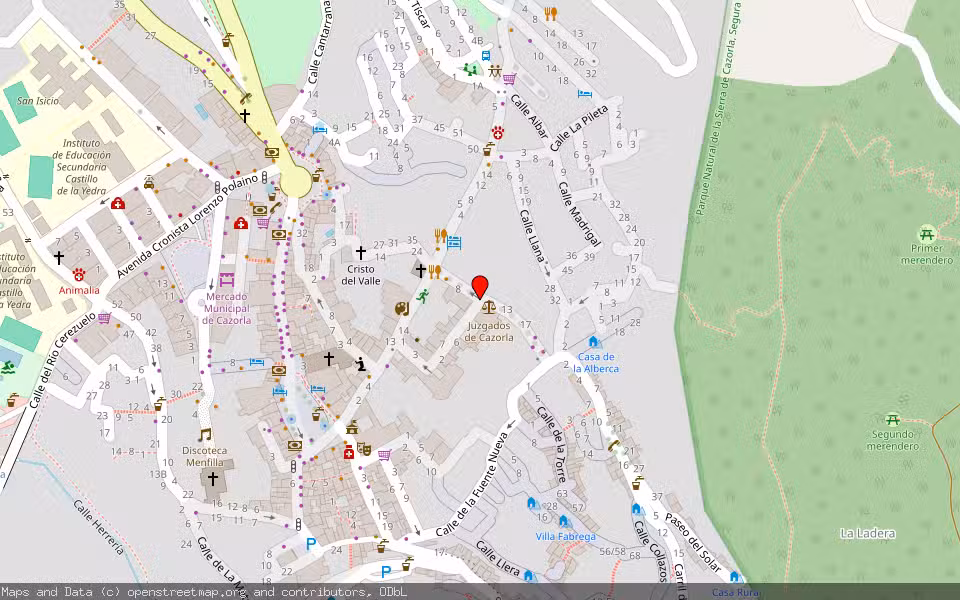Click the cross icon below Discoteca Menfilla
The image size is (960, 600).
pos(212,479)
